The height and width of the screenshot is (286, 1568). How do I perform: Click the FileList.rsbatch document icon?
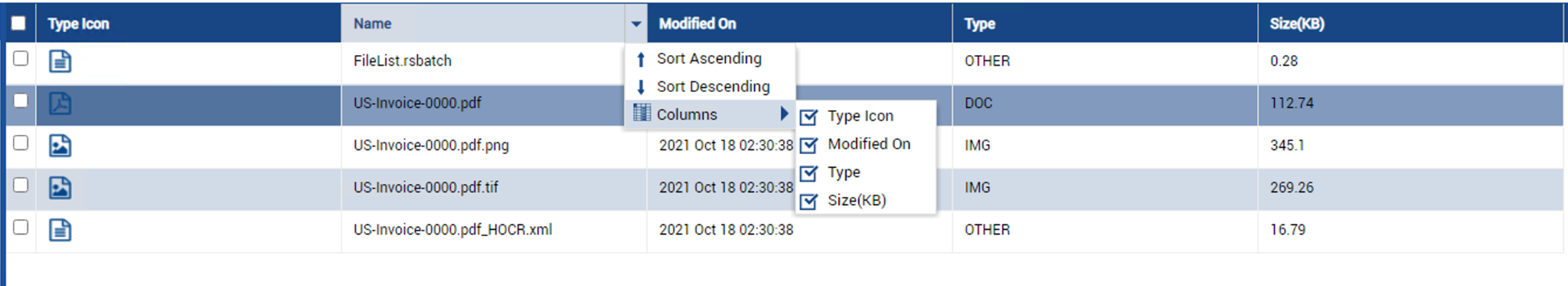click(x=60, y=61)
